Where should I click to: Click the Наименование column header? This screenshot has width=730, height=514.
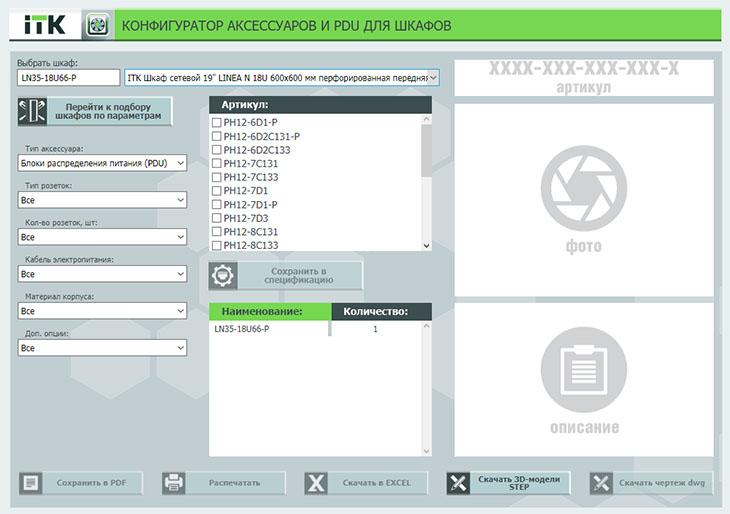pos(270,311)
